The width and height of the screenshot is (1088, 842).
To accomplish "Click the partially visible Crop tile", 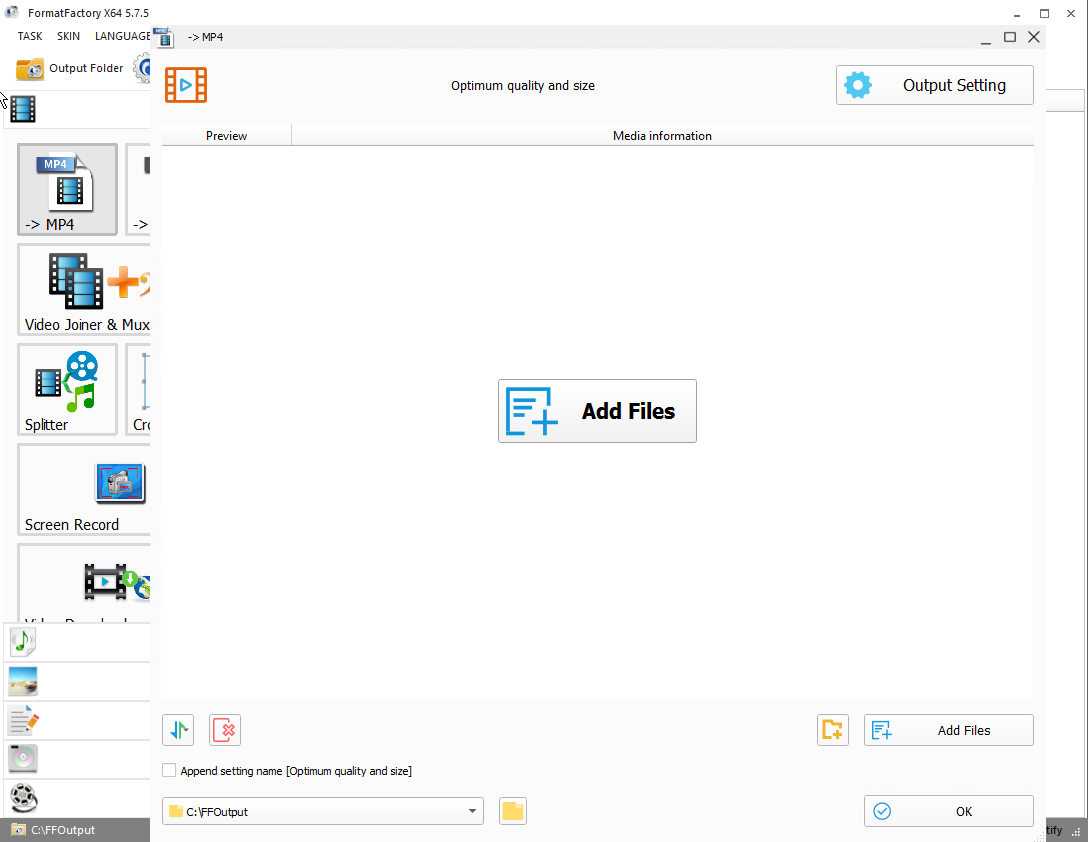I will pyautogui.click(x=138, y=389).
